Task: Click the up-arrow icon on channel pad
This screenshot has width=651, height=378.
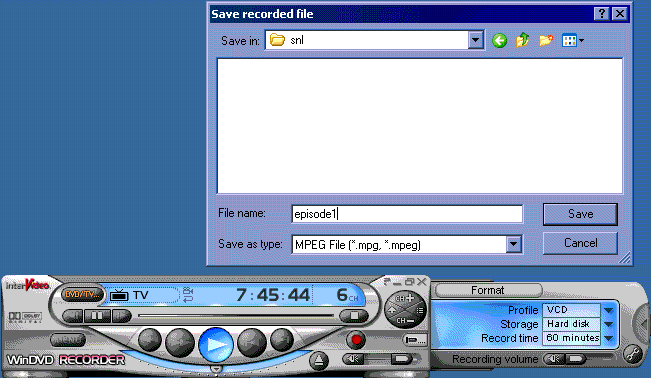Action: tap(392, 310)
